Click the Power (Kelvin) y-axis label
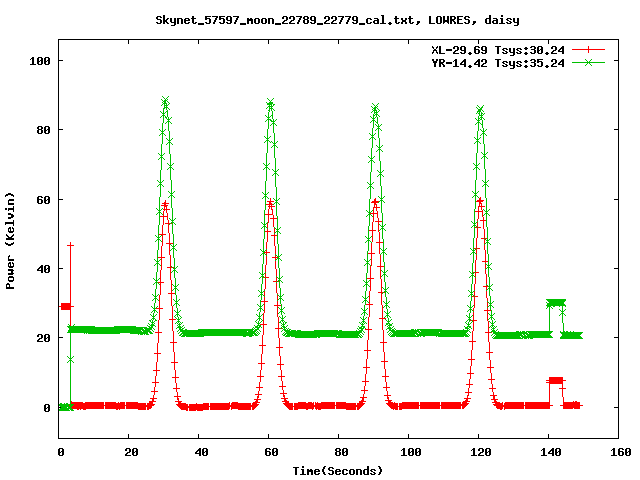The width and height of the screenshot is (640, 480). (x=10, y=241)
